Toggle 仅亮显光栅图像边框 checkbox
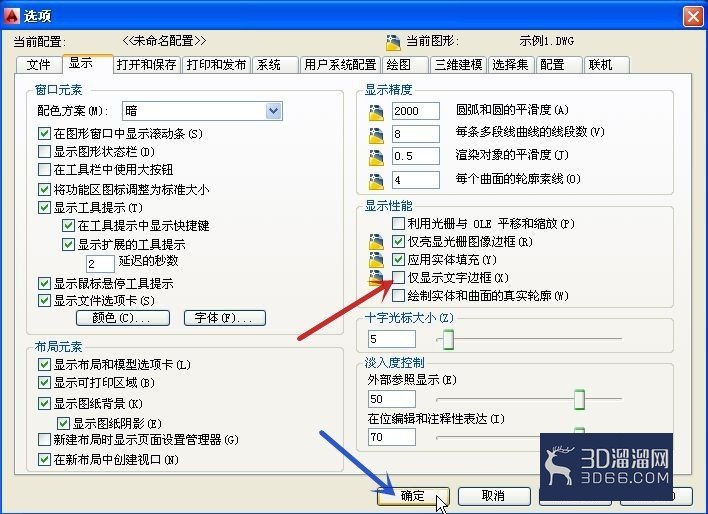708x514 pixels. coord(398,242)
